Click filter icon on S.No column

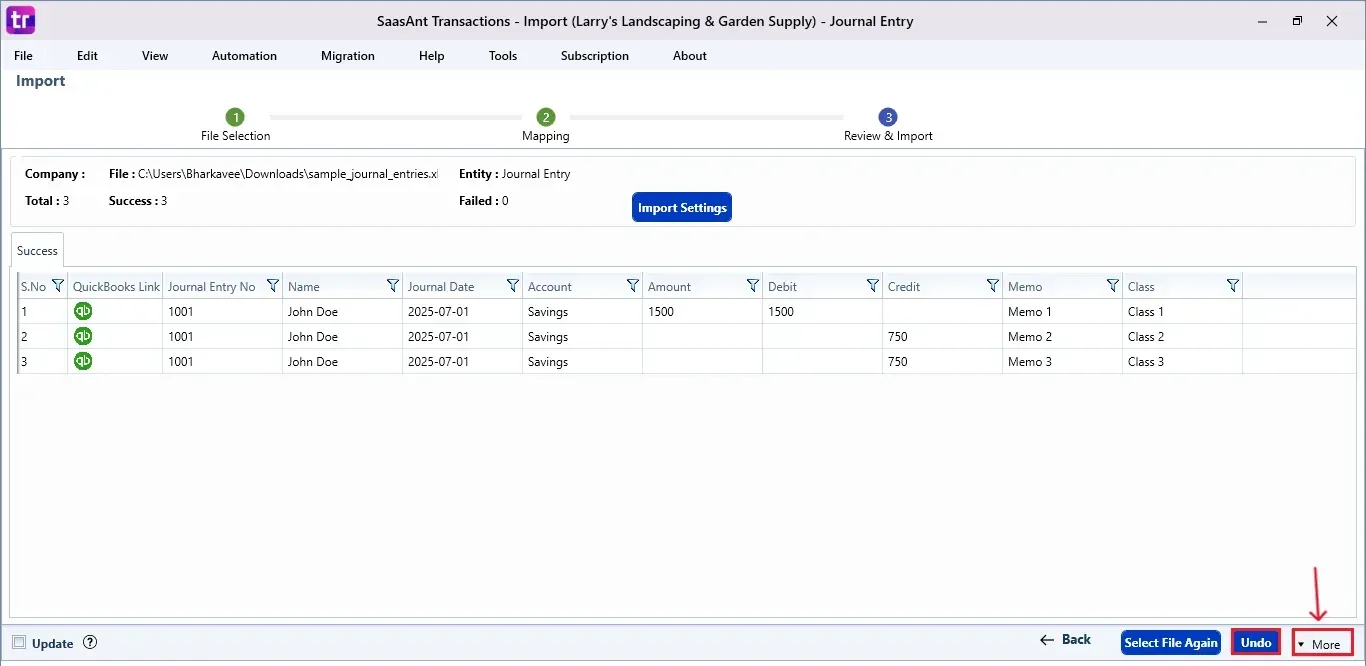pyautogui.click(x=57, y=286)
